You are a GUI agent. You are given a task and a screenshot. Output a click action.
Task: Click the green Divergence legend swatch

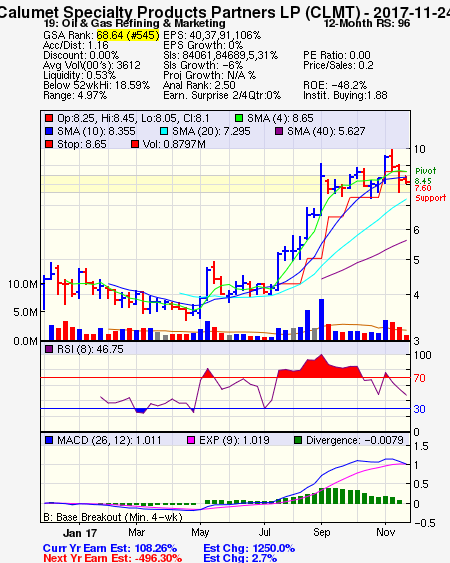click(x=298, y=440)
